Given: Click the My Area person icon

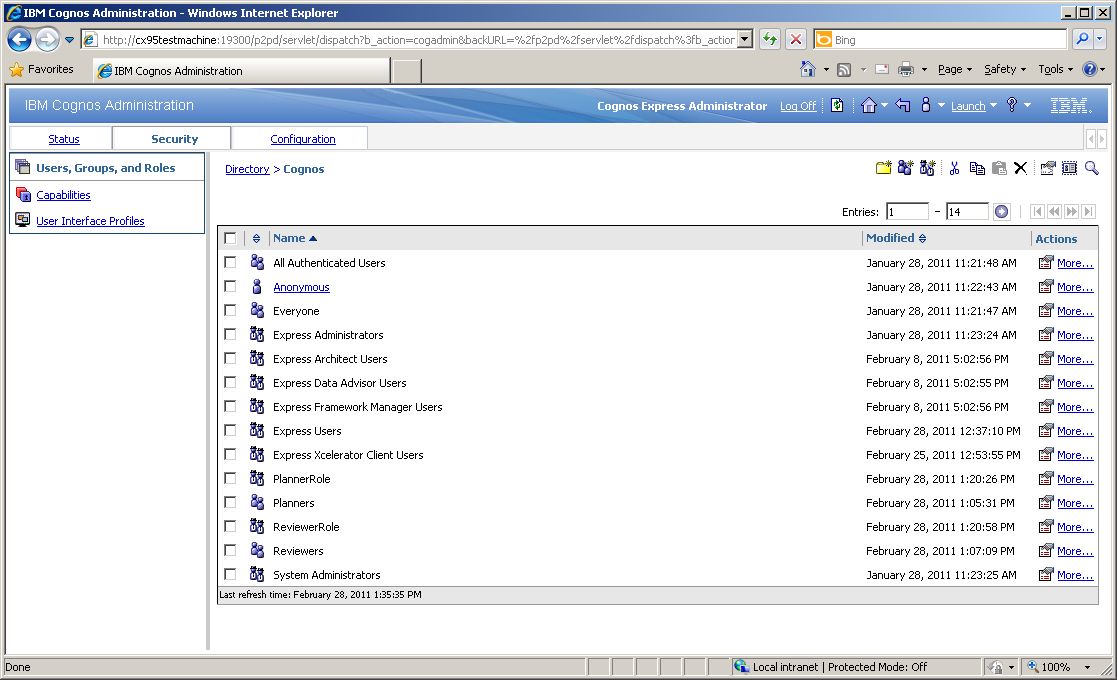Looking at the screenshot, I should (x=925, y=105).
